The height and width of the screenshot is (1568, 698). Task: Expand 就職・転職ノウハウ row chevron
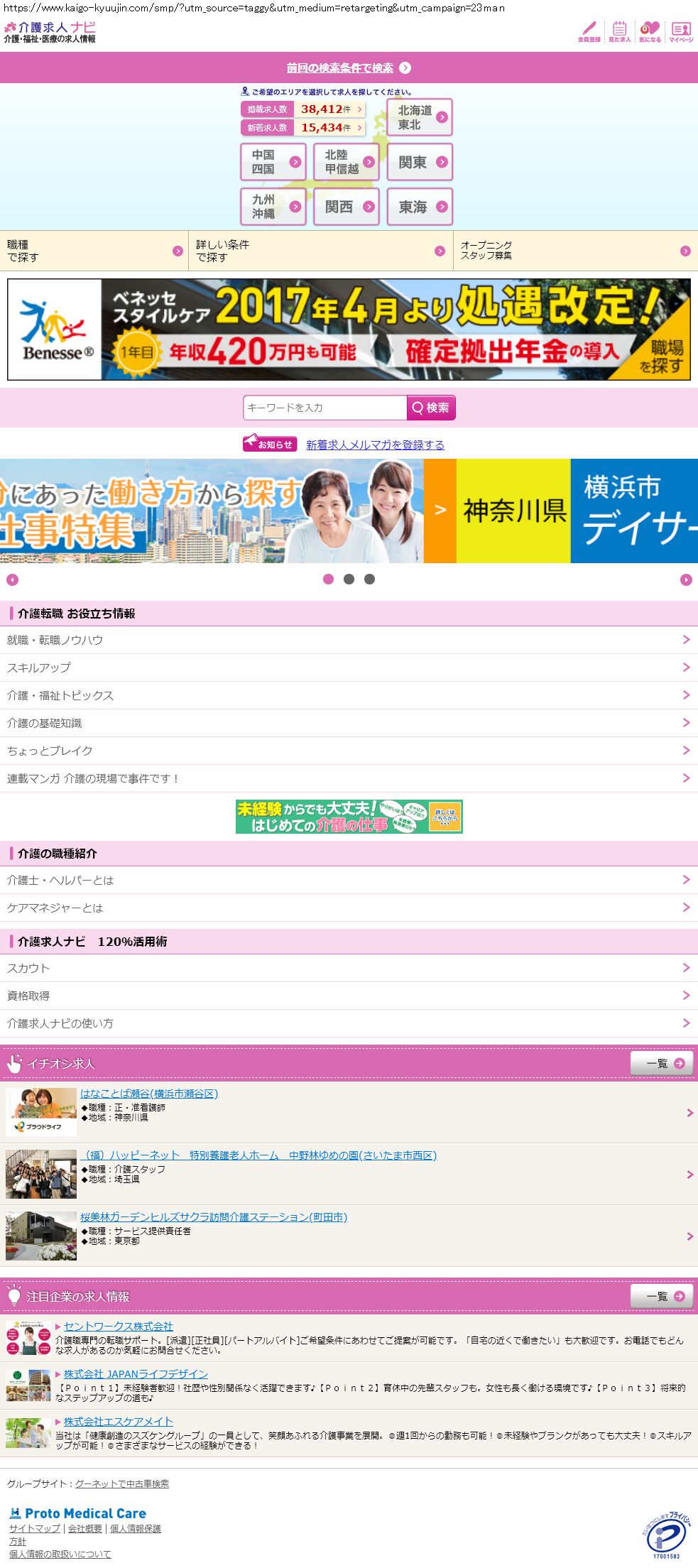pyautogui.click(x=686, y=640)
